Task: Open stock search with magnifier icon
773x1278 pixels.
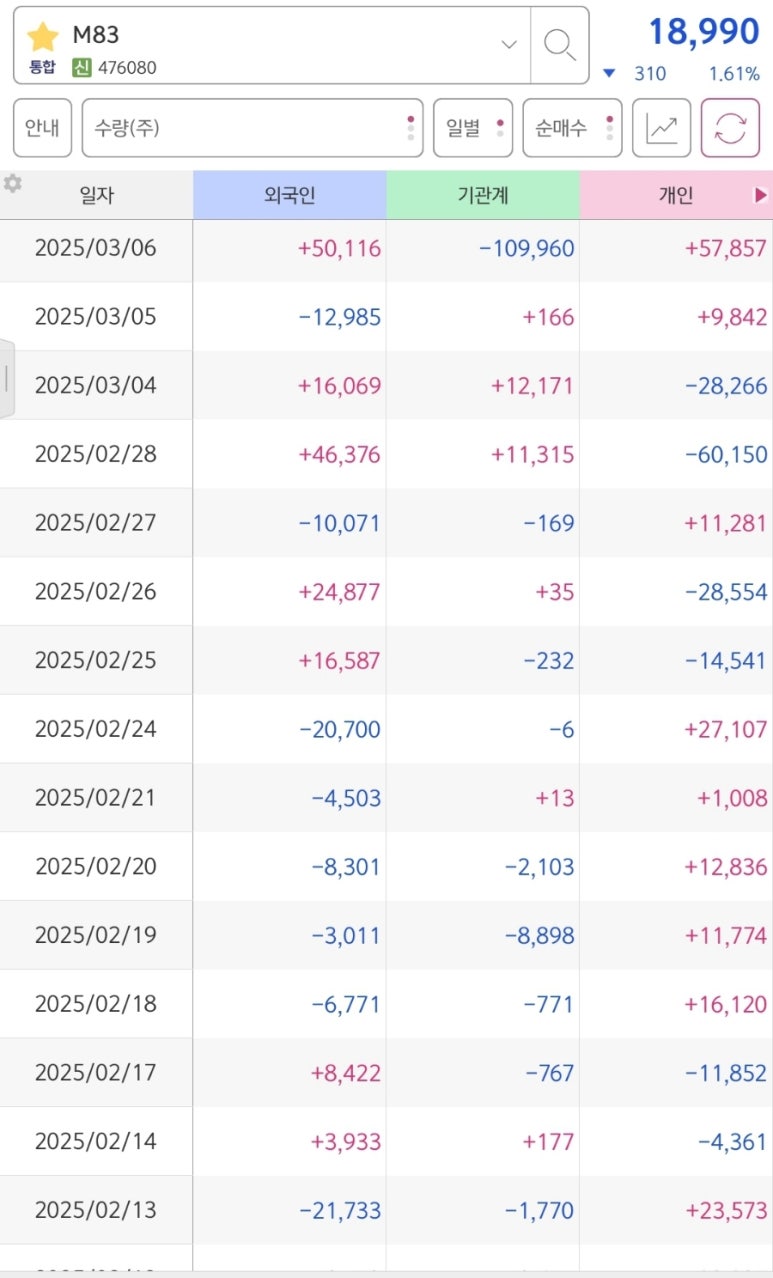Action: click(x=559, y=45)
